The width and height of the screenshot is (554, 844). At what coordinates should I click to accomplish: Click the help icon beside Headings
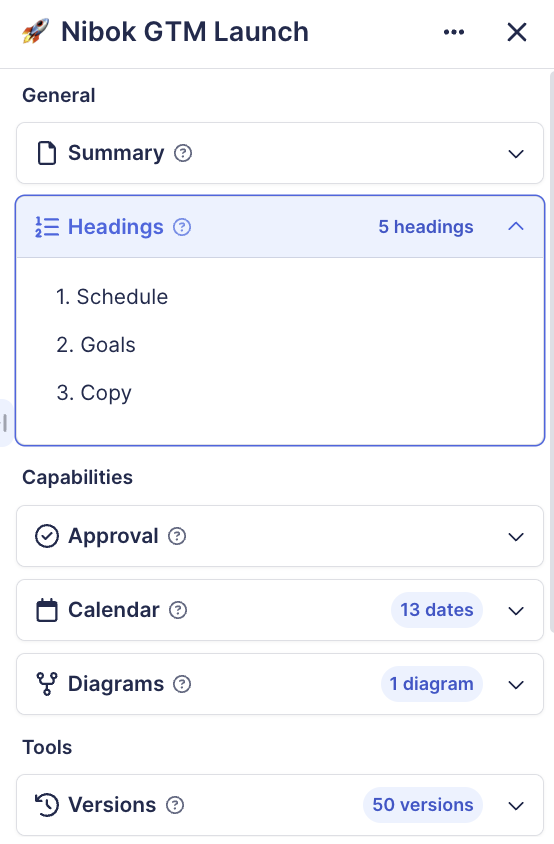pyautogui.click(x=182, y=227)
